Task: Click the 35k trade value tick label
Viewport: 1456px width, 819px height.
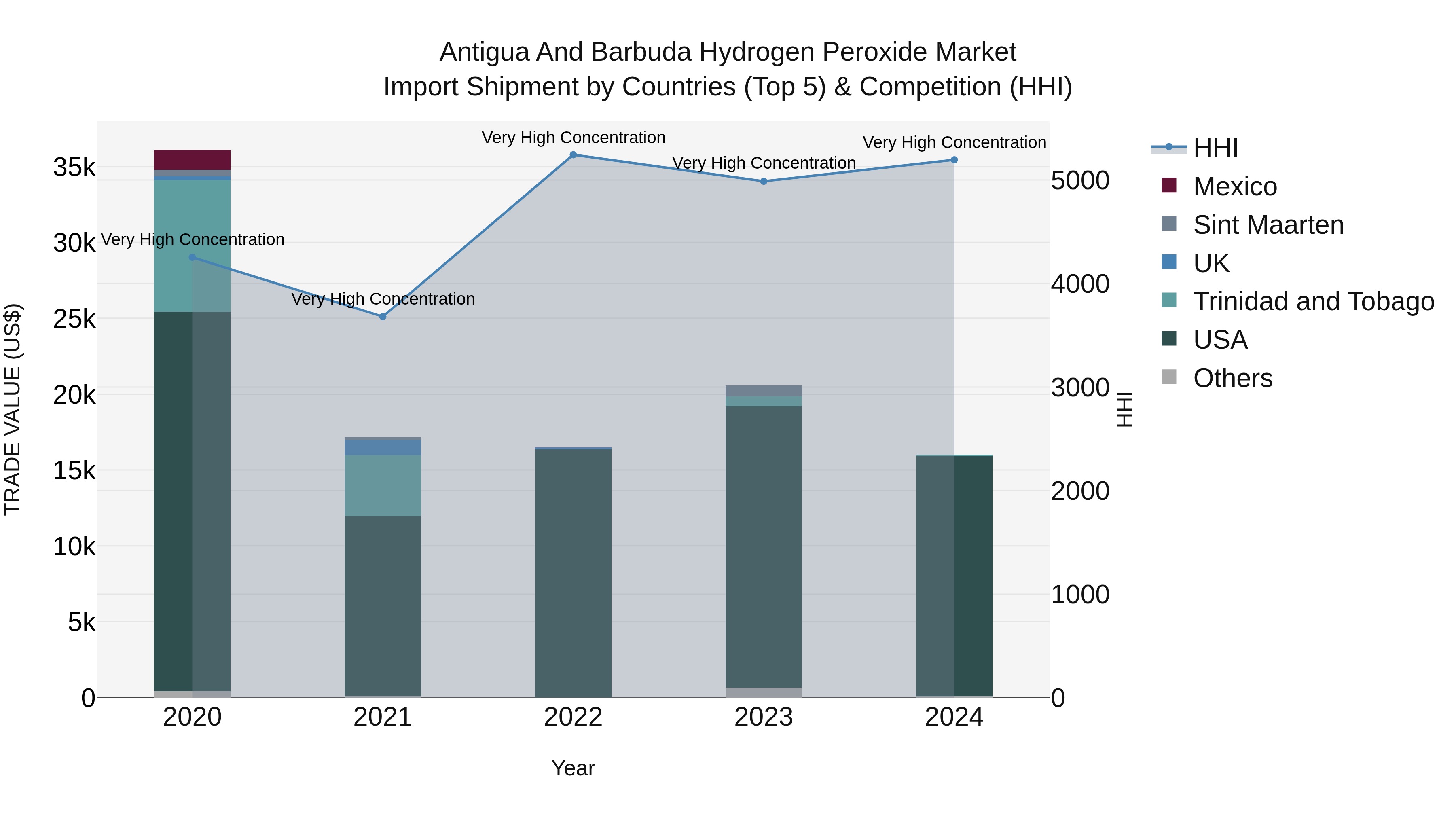Action: [74, 167]
